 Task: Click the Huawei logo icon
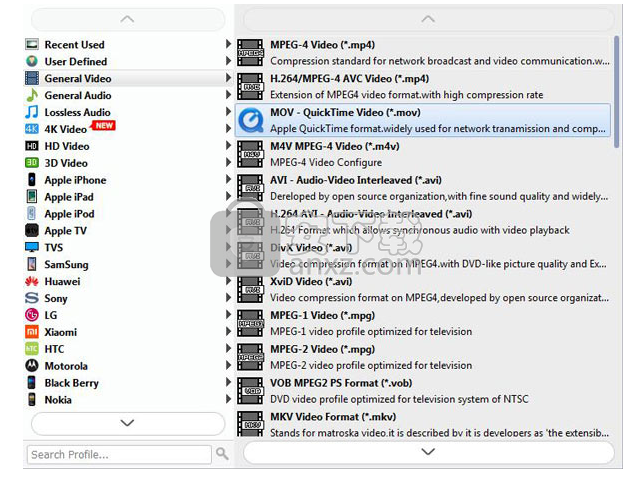[32, 281]
